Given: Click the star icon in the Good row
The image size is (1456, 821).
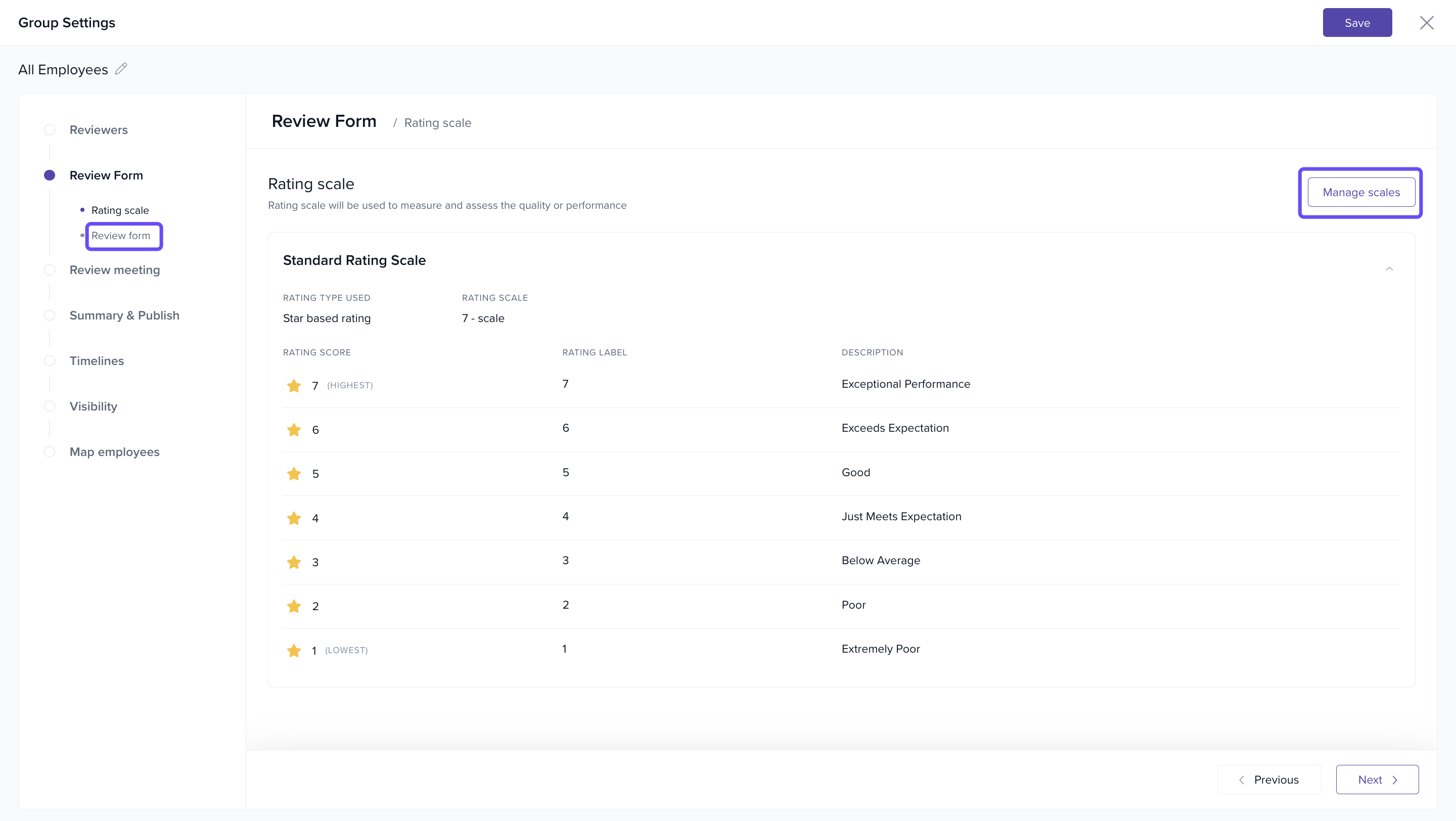Looking at the screenshot, I should click(294, 474).
